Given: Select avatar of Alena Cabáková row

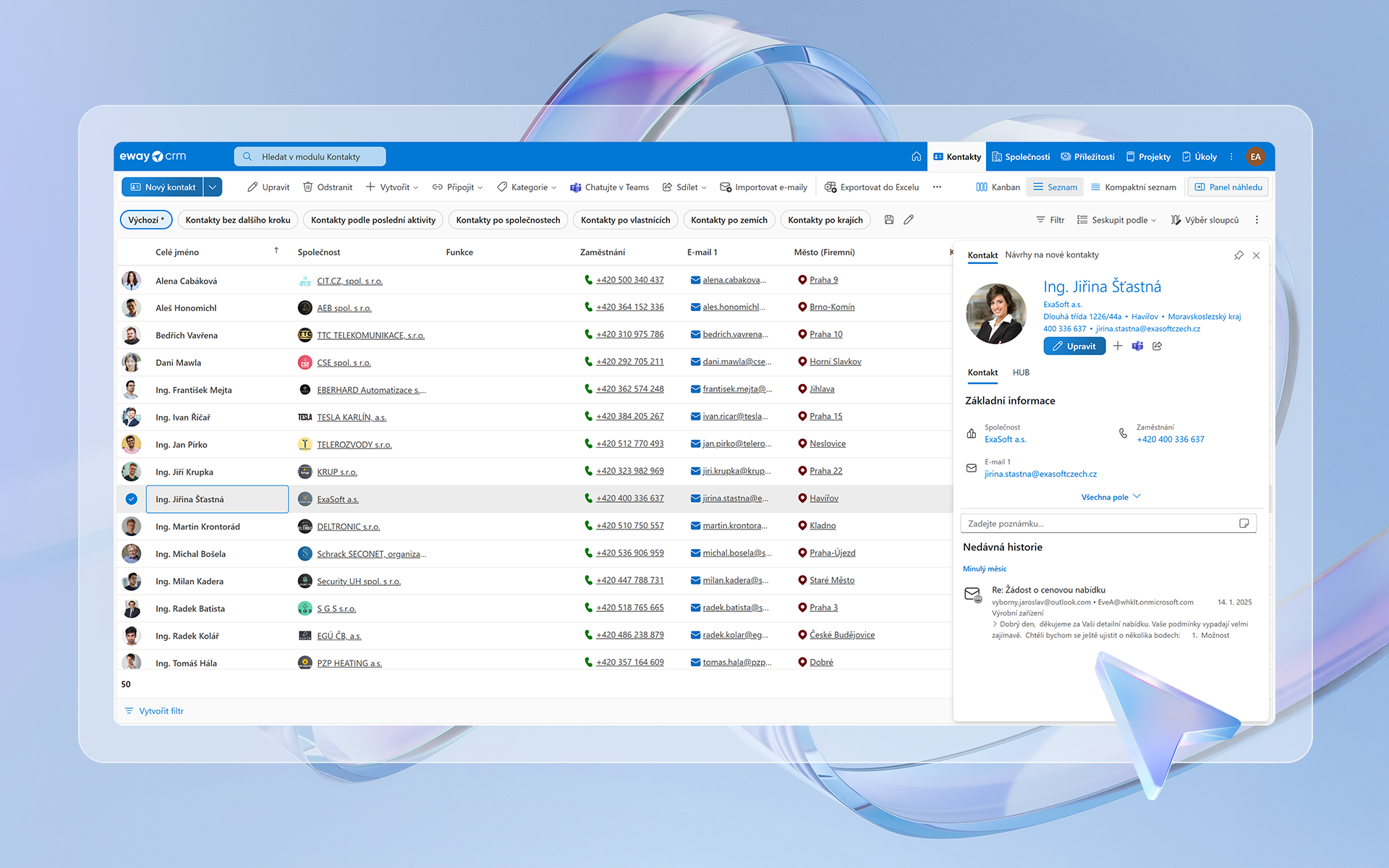Looking at the screenshot, I should point(131,281).
